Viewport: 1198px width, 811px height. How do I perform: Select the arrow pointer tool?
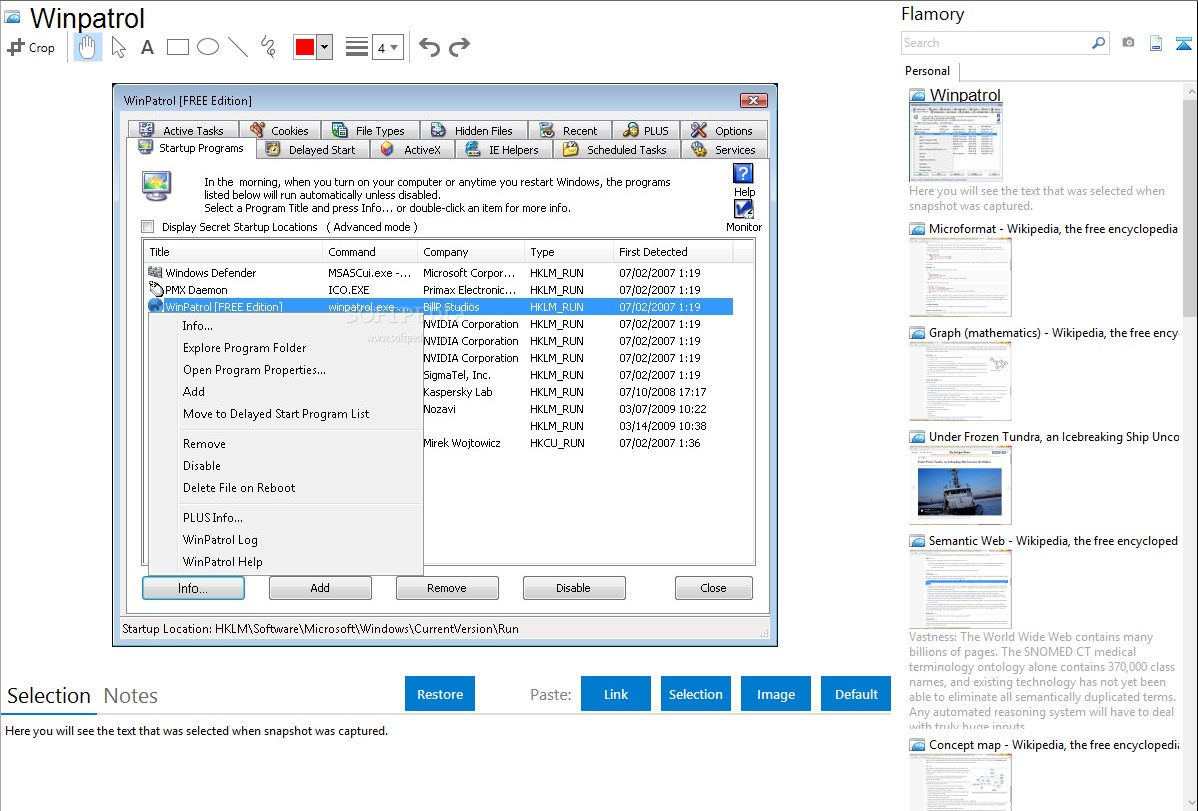(119, 47)
